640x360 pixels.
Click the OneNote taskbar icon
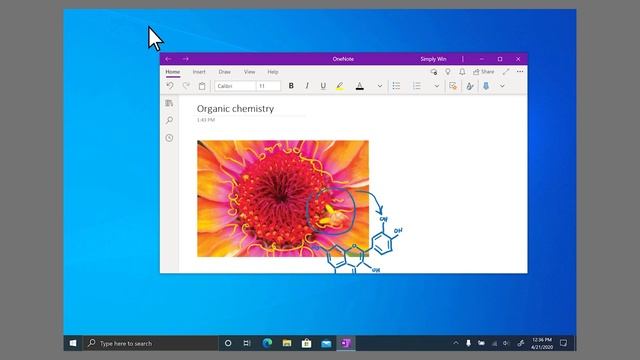tap(346, 343)
